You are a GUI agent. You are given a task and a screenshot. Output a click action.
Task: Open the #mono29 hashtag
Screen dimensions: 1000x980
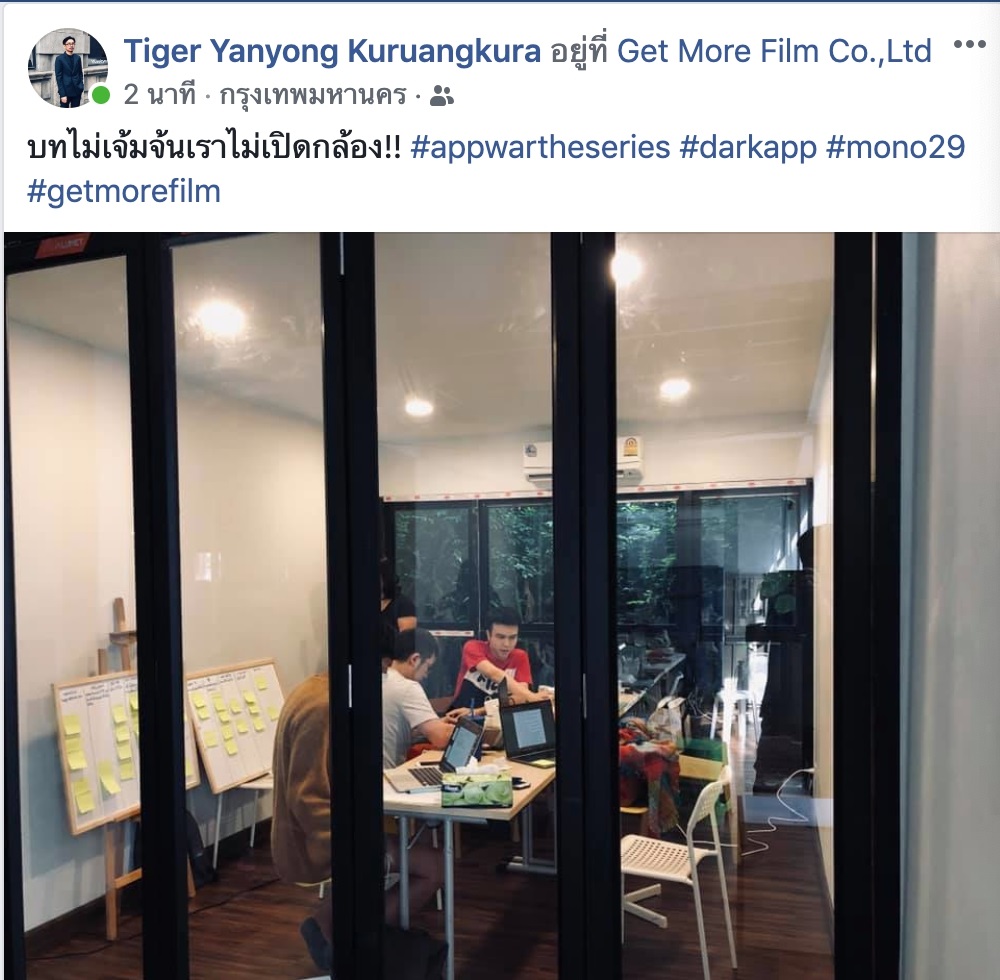pyautogui.click(x=895, y=147)
